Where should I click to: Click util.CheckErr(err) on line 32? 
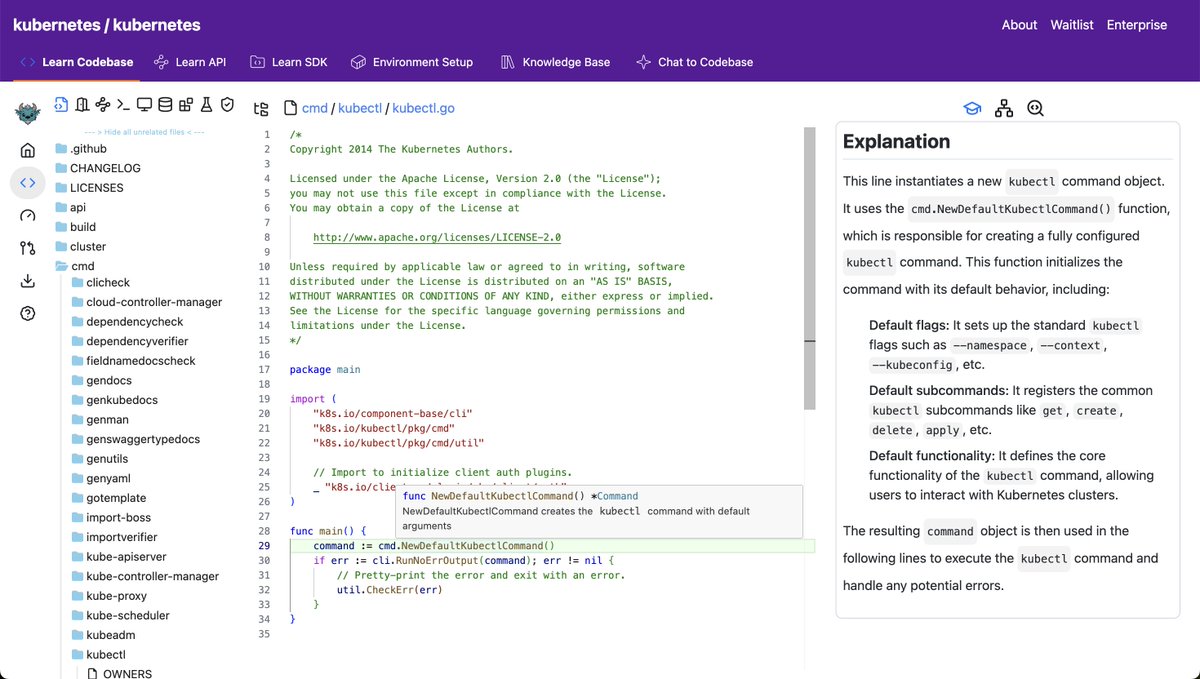[x=389, y=590]
